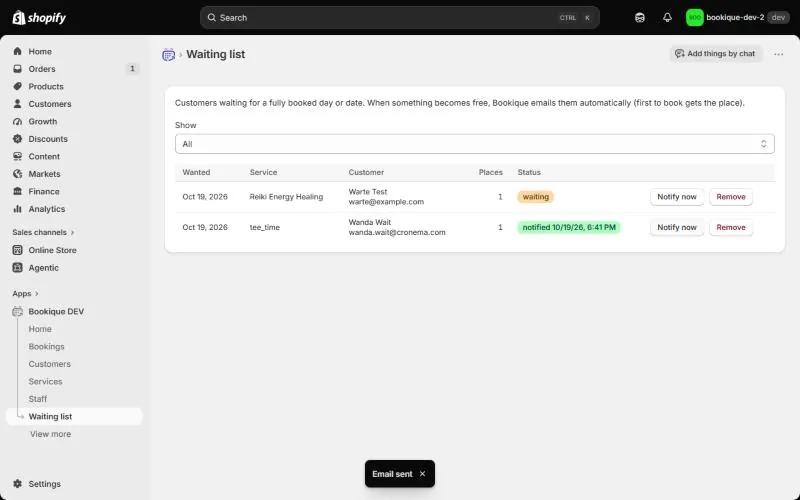This screenshot has width=800, height=500.
Task: Click the search magnifier icon
Action: click(x=211, y=18)
